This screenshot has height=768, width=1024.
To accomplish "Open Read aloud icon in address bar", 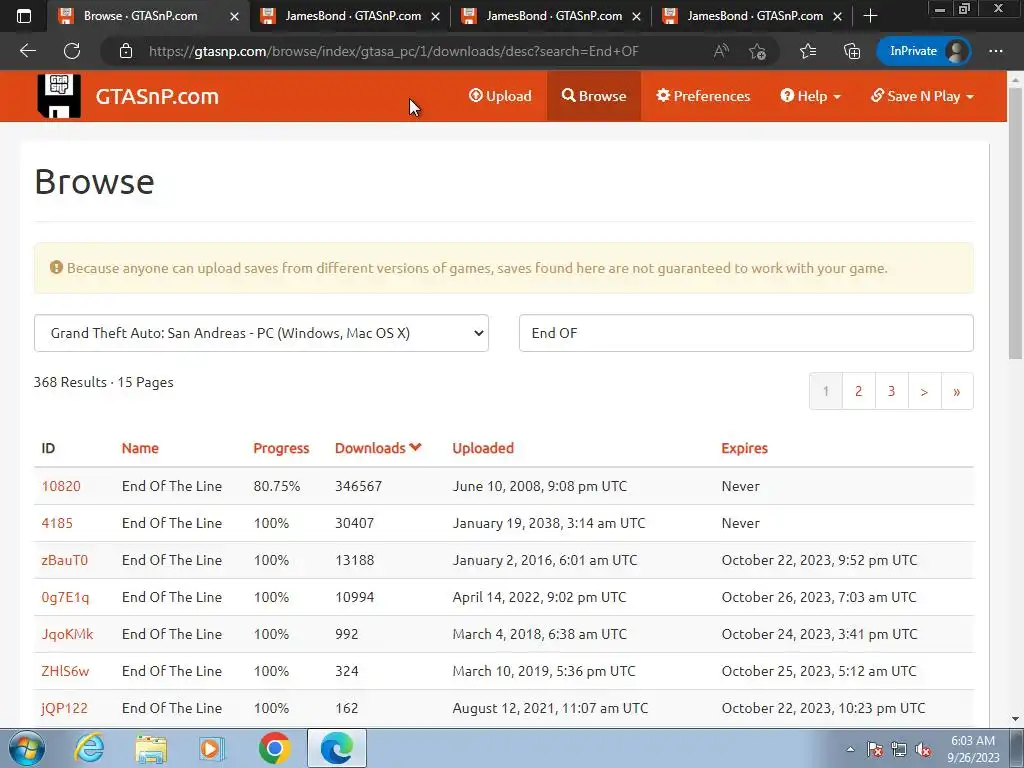I will (721, 51).
